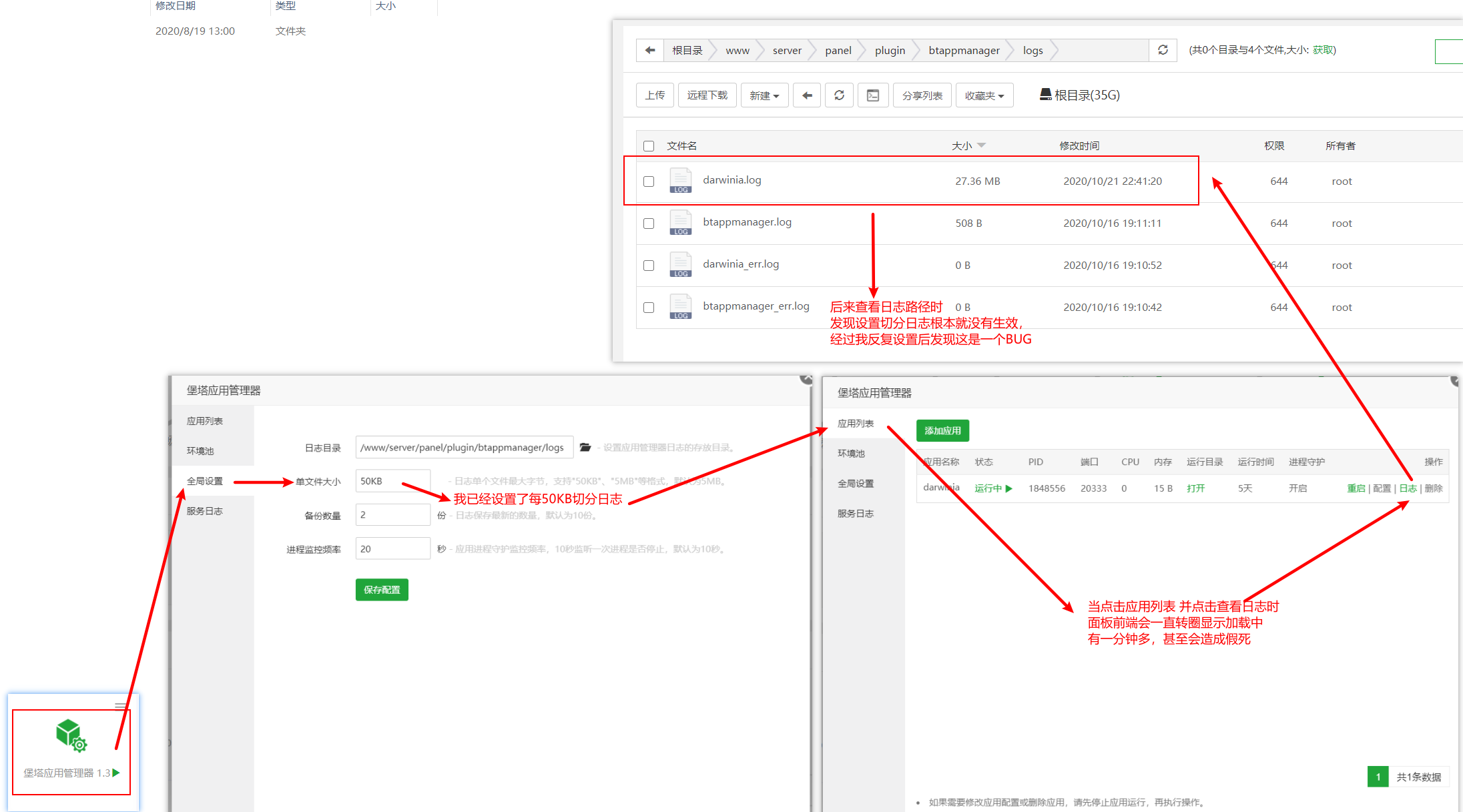Viewport: 1463px width, 812px height.
Task: Click the 修改时间 column header
Action: pos(1079,145)
